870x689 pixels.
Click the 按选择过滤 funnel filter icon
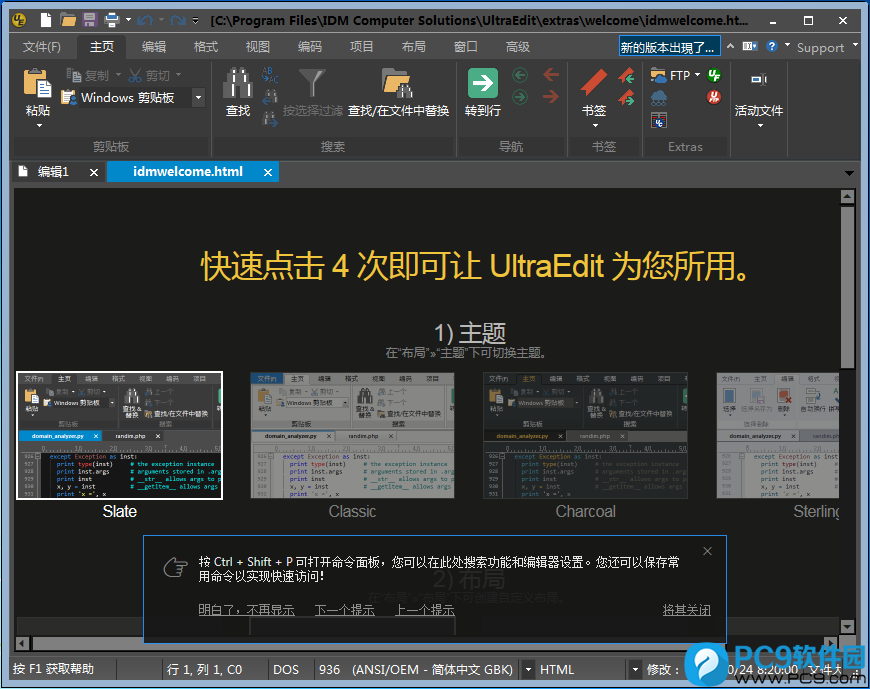tap(312, 83)
